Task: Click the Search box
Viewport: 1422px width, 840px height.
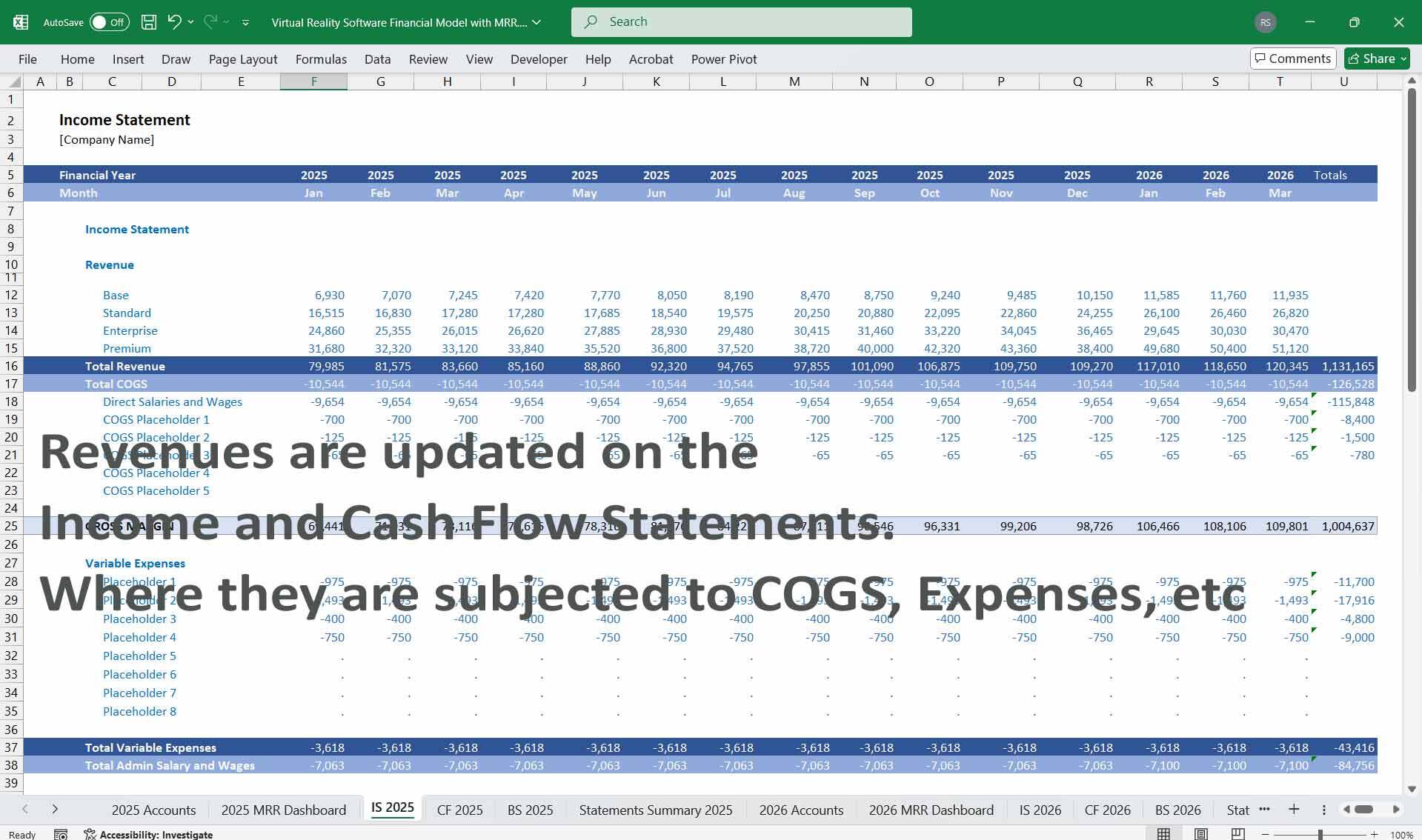Action: pyautogui.click(x=742, y=22)
